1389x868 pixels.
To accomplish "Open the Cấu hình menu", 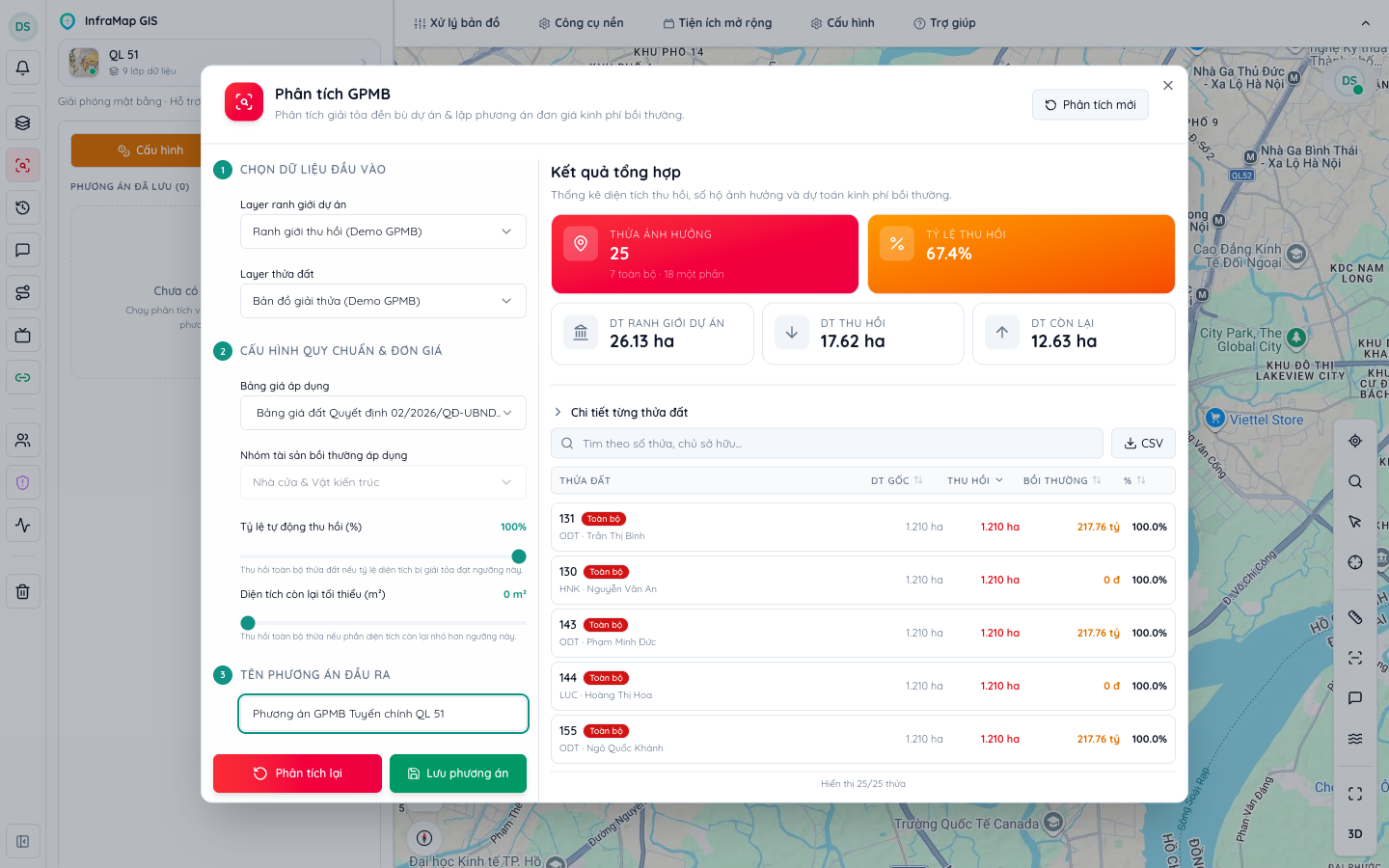I will click(843, 23).
